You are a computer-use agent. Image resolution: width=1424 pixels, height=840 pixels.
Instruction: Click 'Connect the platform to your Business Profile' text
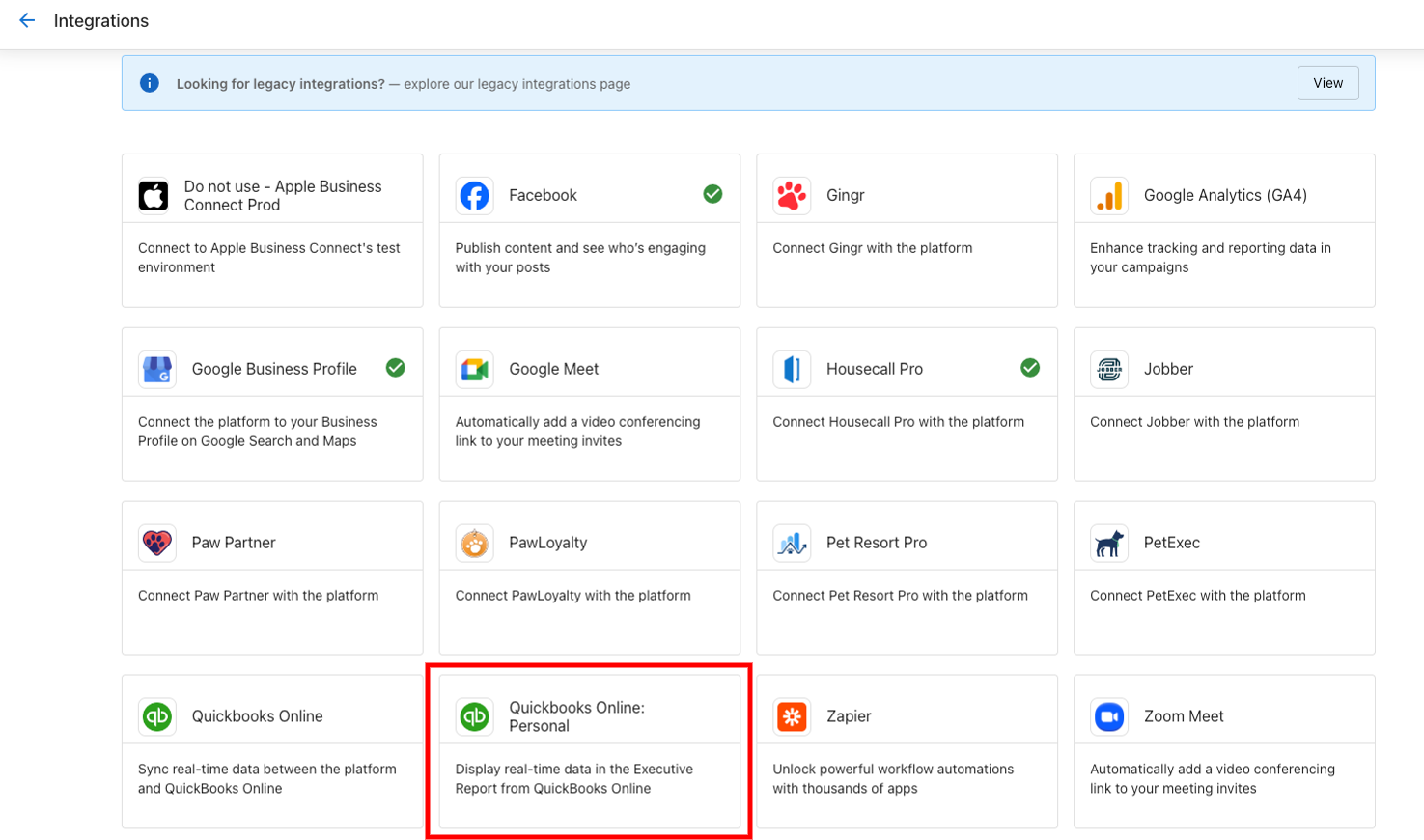(x=258, y=432)
